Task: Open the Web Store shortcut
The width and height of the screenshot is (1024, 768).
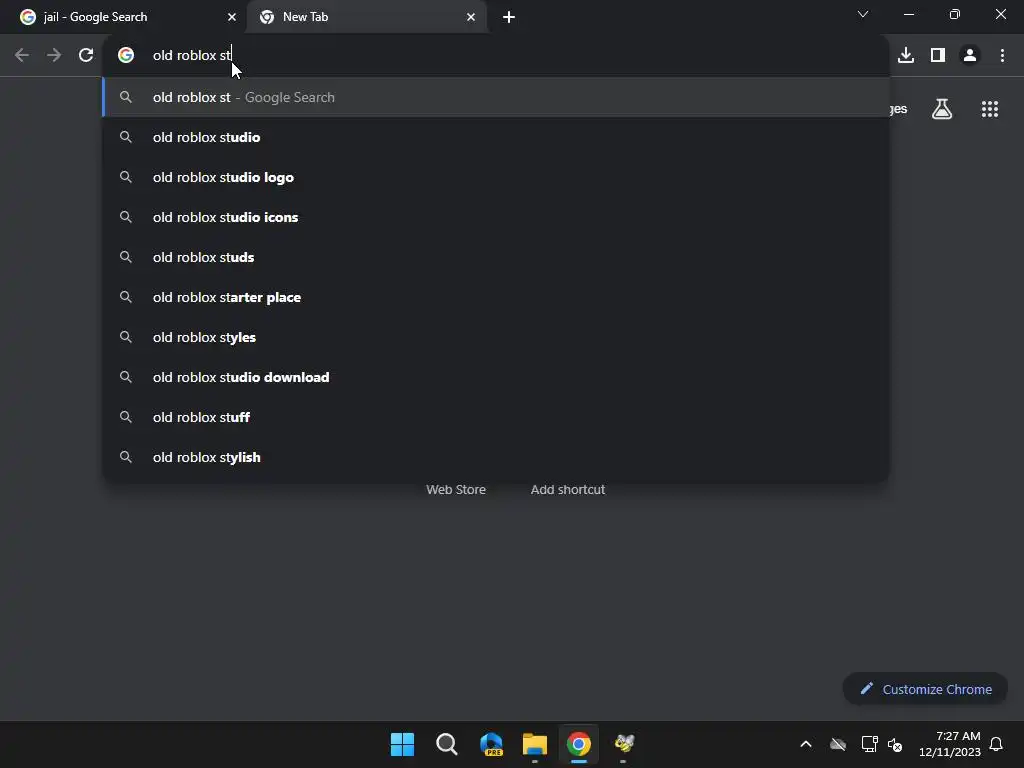Action: [456, 490]
